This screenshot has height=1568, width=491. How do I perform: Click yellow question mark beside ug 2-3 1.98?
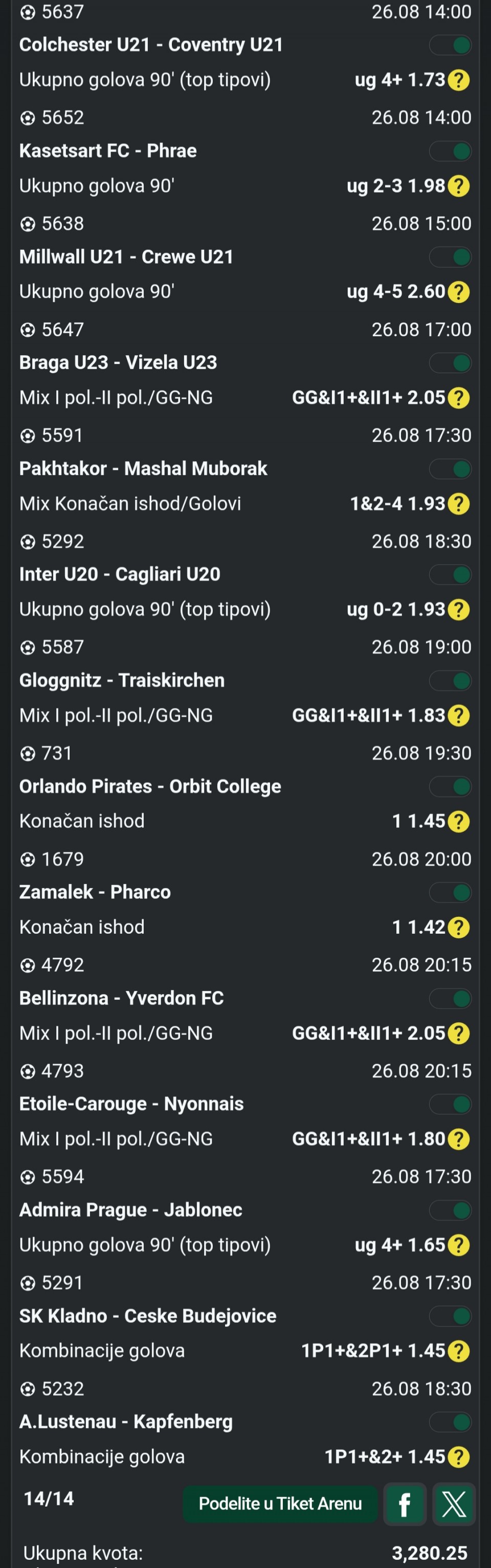[x=458, y=186]
